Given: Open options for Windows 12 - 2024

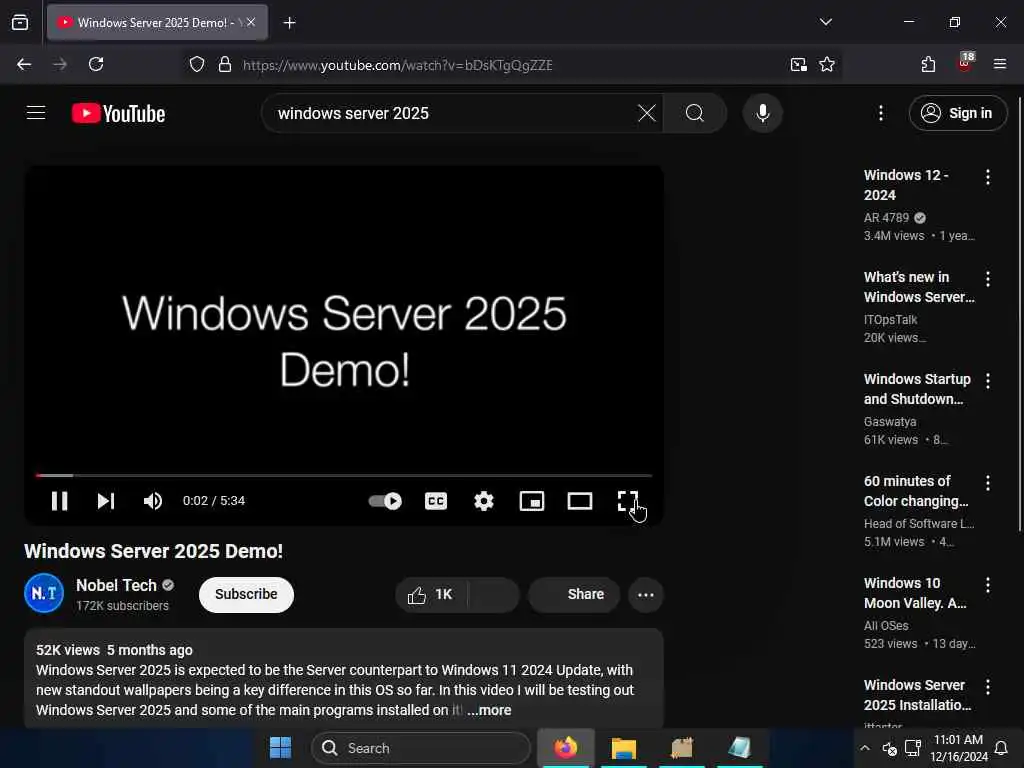Looking at the screenshot, I should [x=987, y=176].
